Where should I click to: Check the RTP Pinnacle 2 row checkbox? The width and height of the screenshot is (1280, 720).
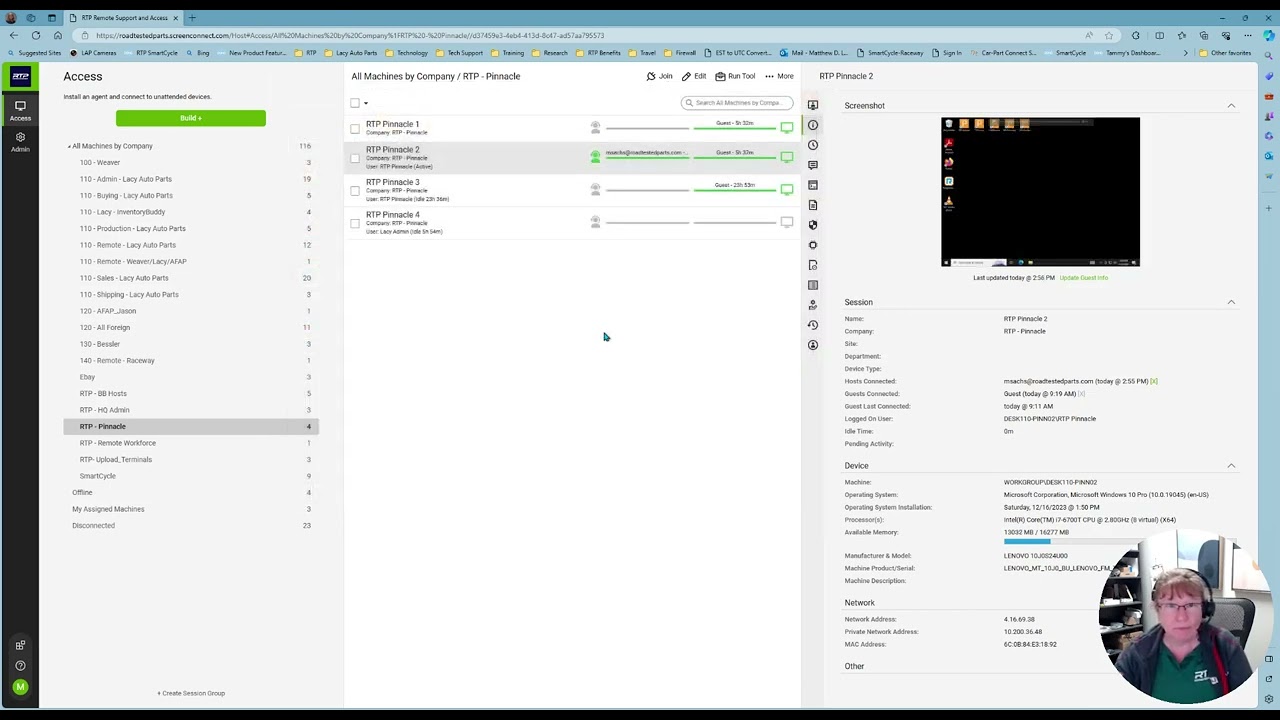click(355, 157)
